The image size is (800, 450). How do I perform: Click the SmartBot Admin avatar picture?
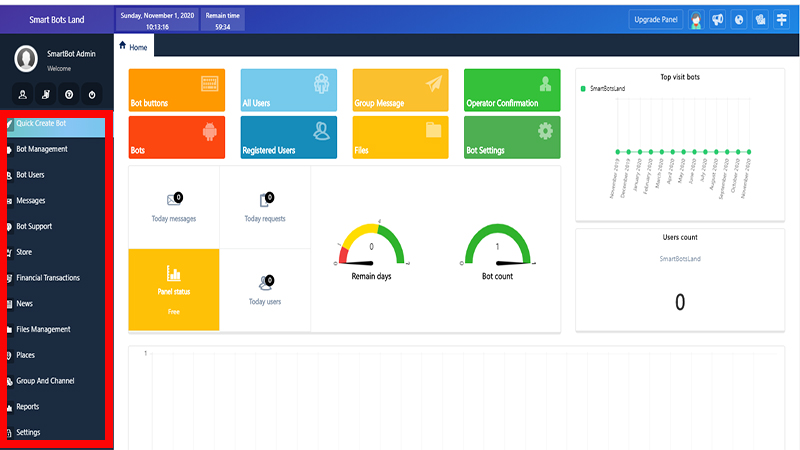(x=26, y=59)
